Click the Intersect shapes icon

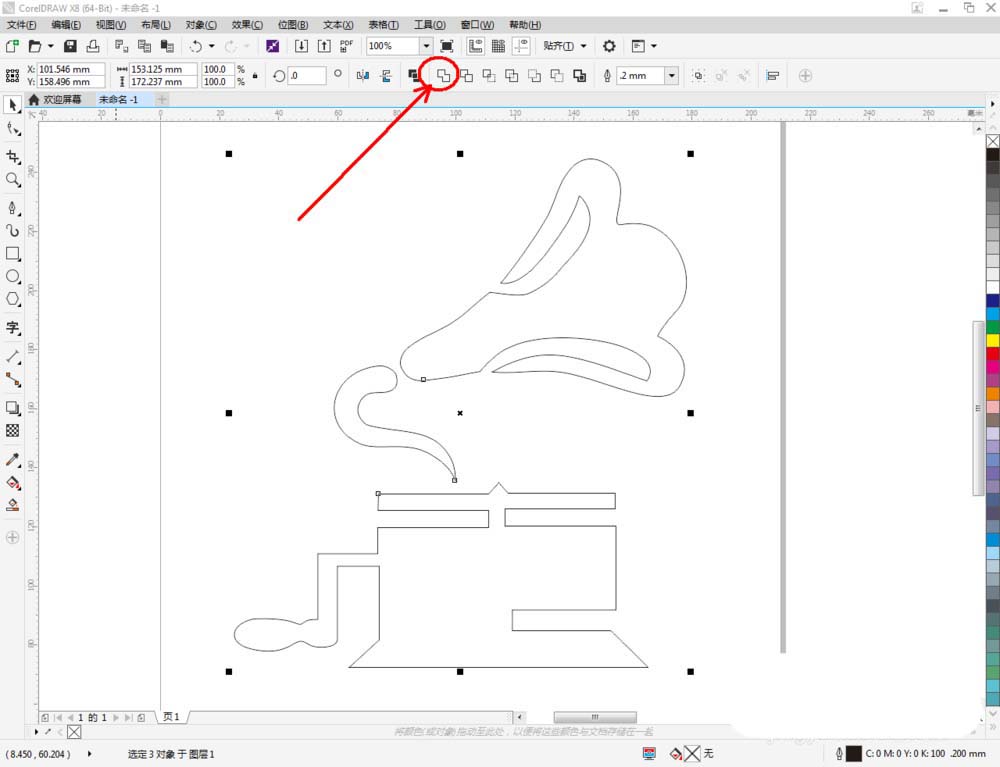489,75
